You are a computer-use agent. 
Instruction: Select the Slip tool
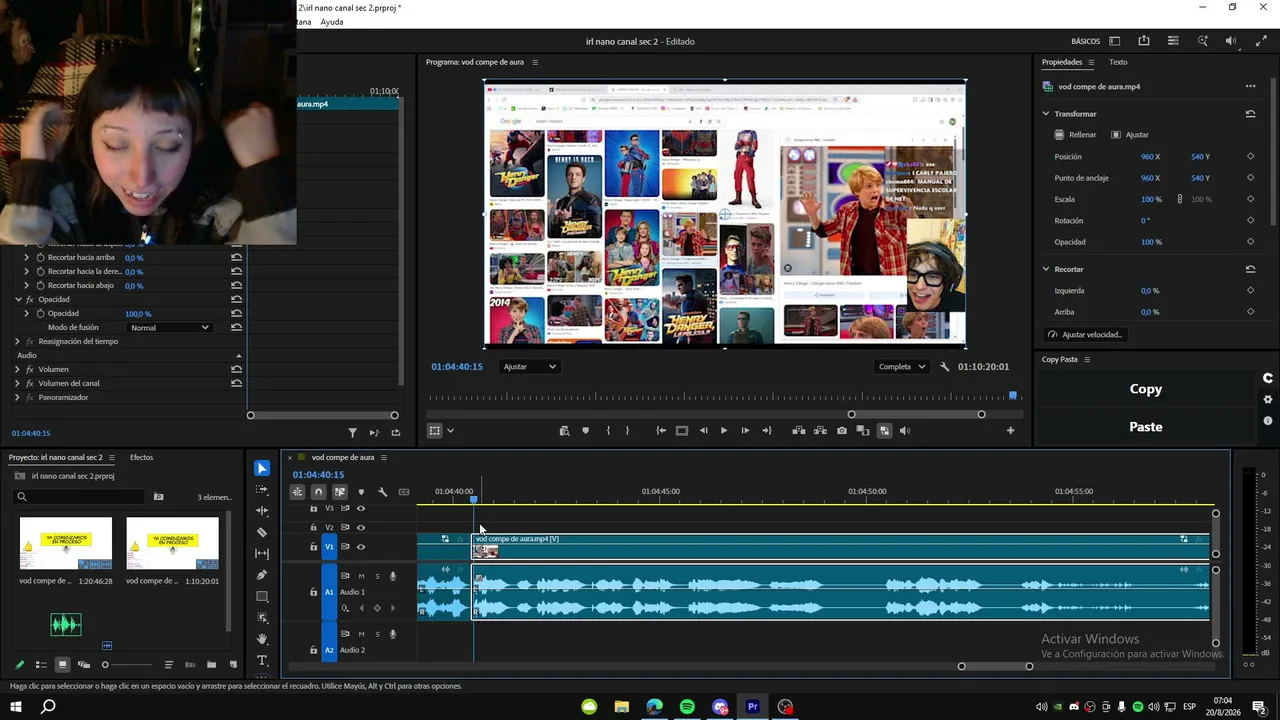point(262,553)
